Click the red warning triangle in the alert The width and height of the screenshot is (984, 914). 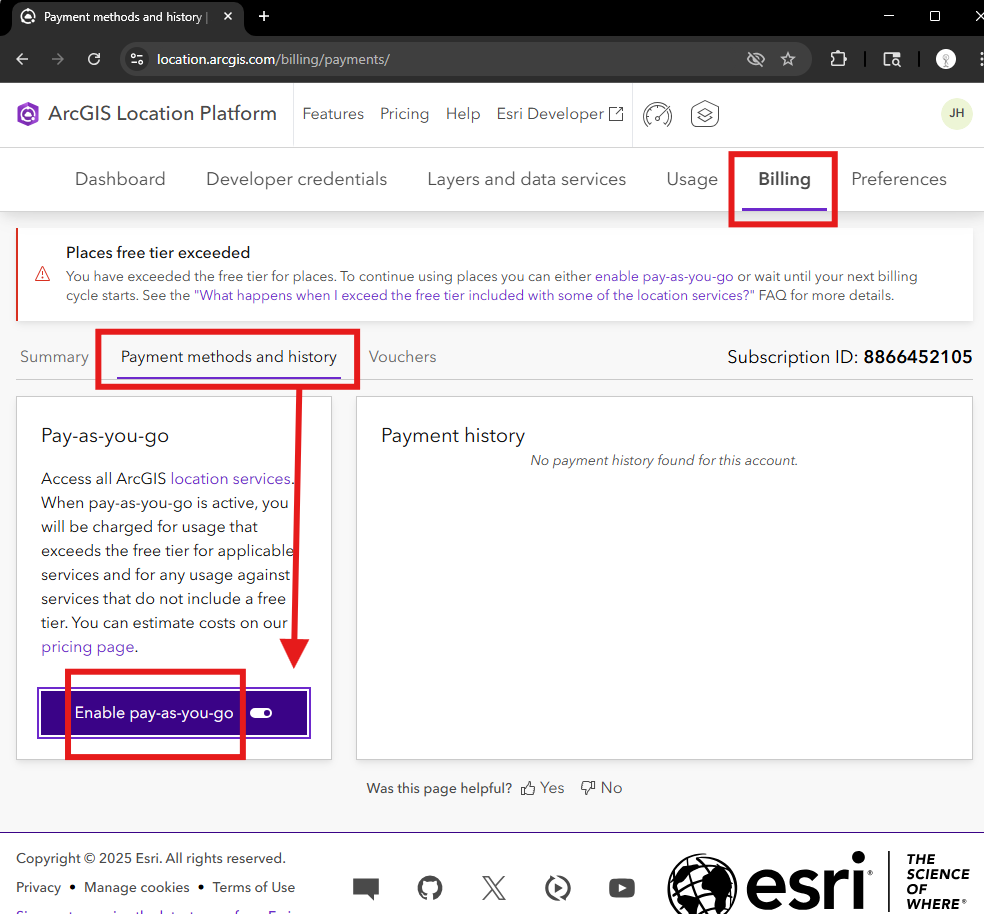tap(43, 274)
